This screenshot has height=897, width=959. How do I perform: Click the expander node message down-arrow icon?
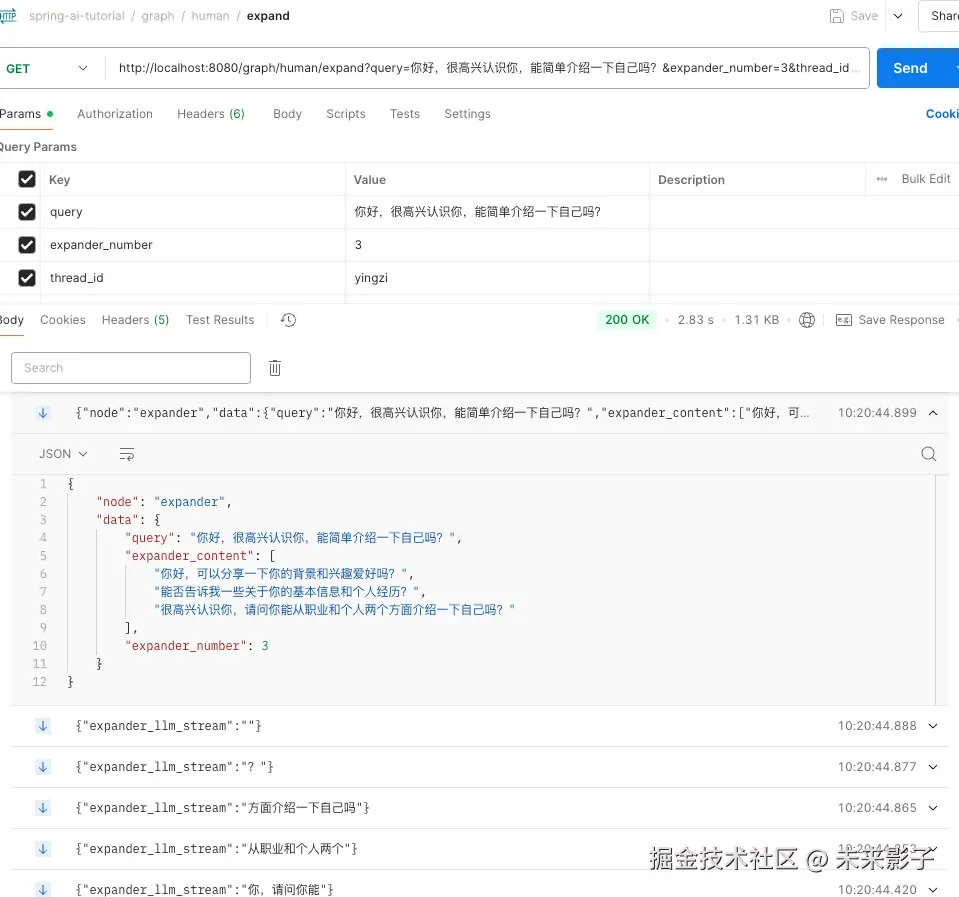click(x=43, y=413)
